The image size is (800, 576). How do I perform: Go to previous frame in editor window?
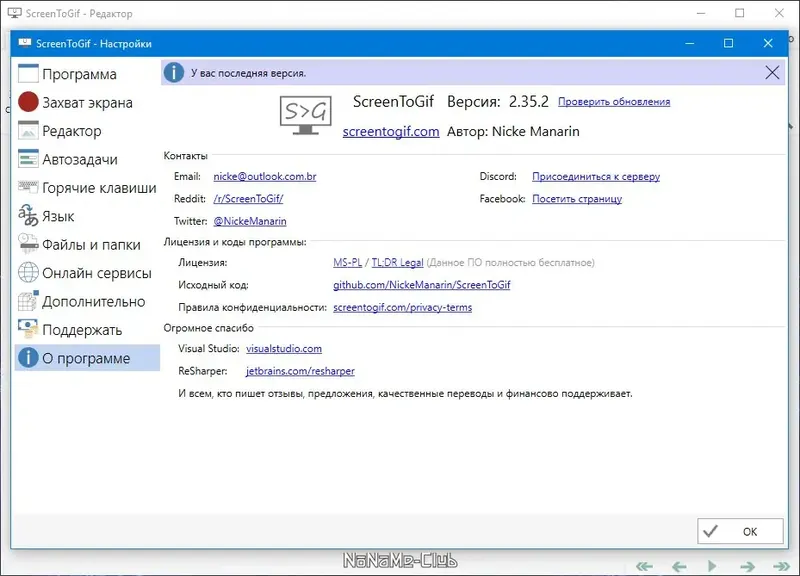click(x=679, y=566)
